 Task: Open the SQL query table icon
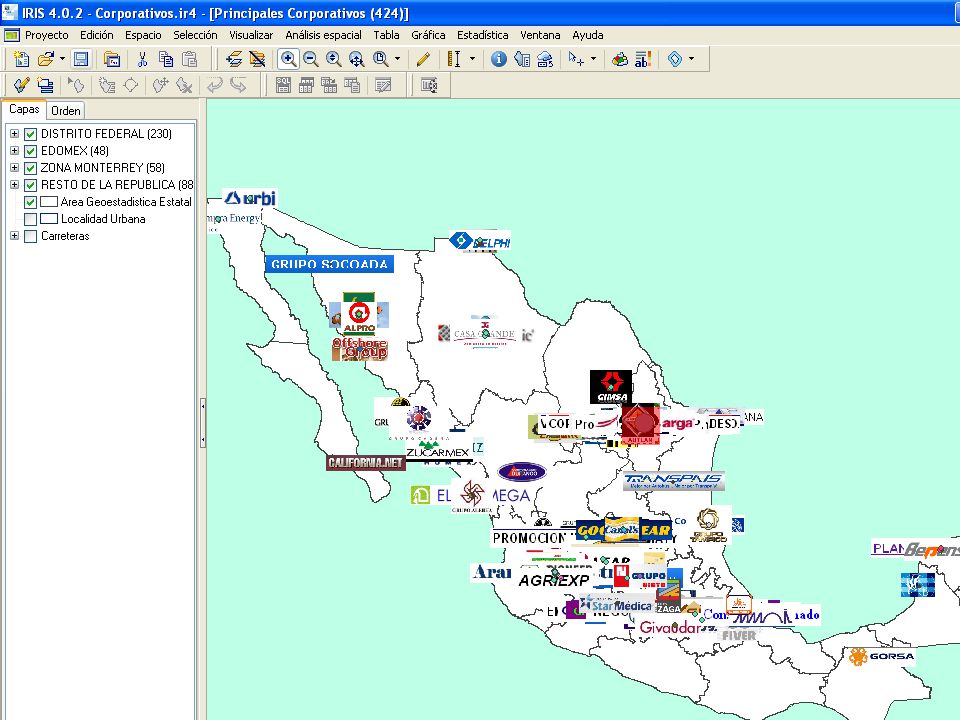pyautogui.click(x=283, y=85)
